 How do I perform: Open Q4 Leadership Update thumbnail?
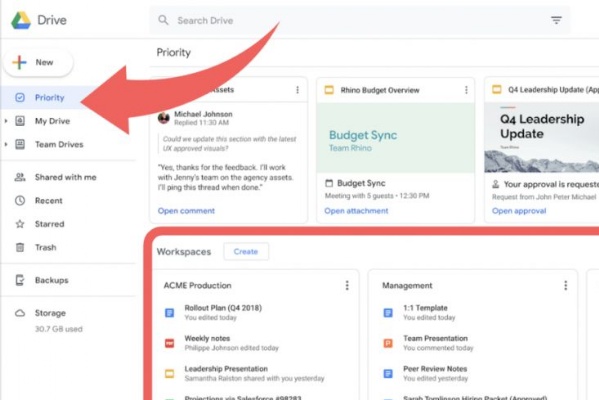coord(542,138)
